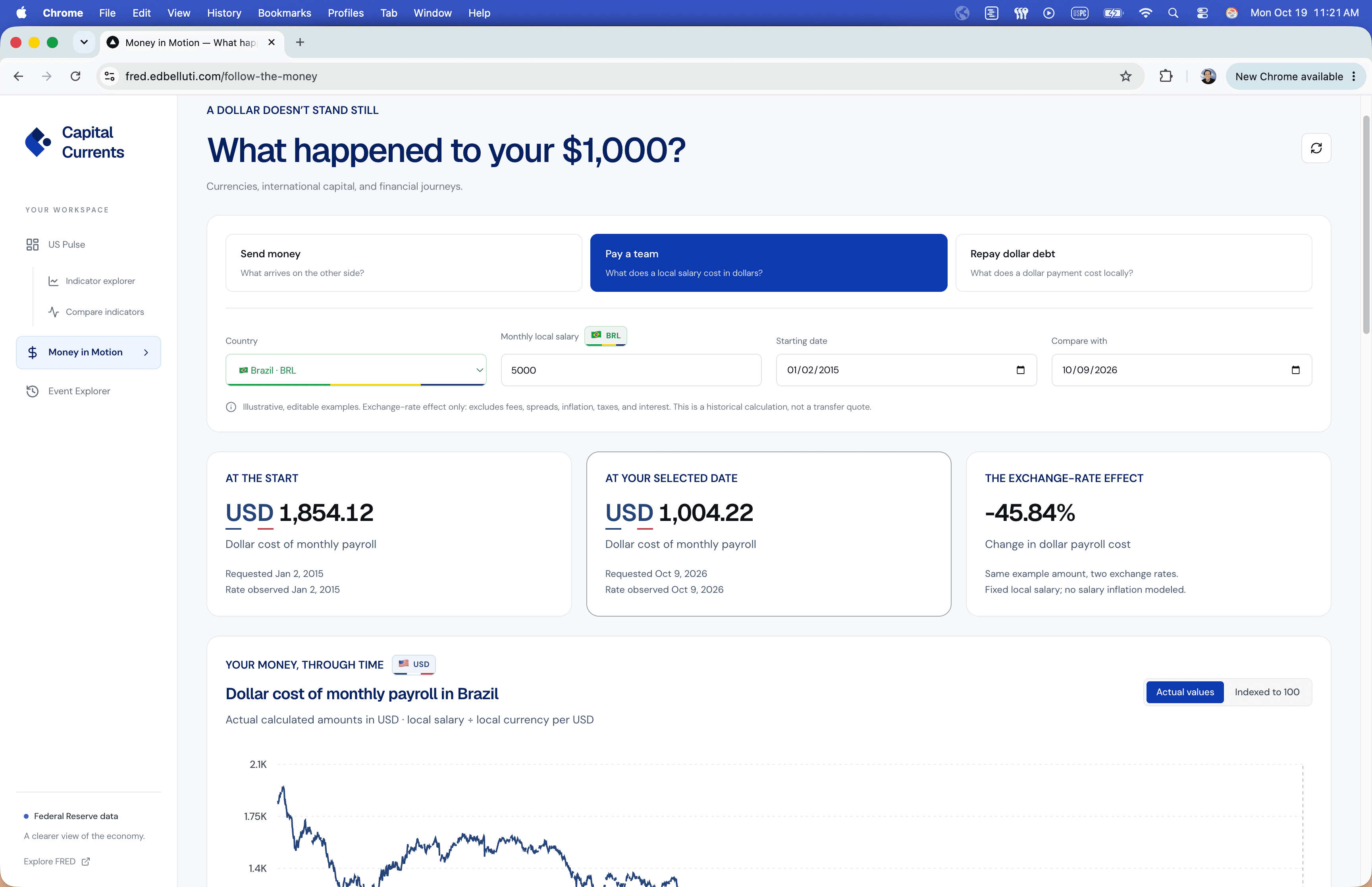Choose the Repay dollar debt scenario
Viewport: 1372px width, 887px height.
[1133, 262]
